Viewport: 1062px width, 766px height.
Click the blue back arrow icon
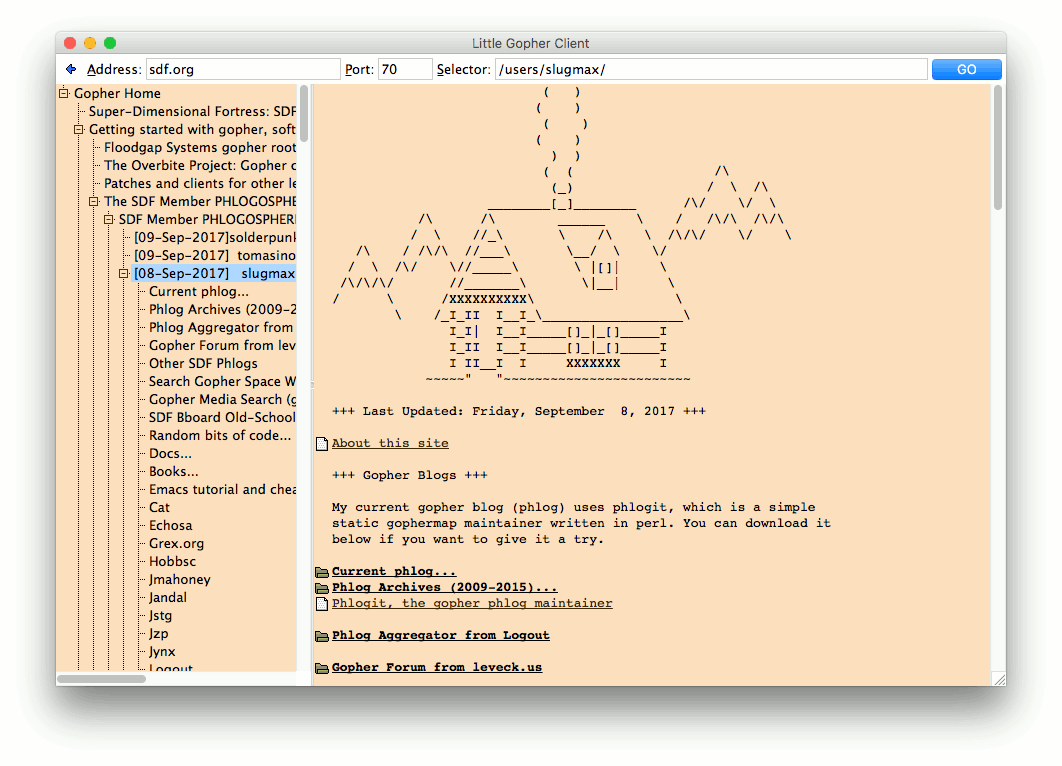tap(70, 70)
